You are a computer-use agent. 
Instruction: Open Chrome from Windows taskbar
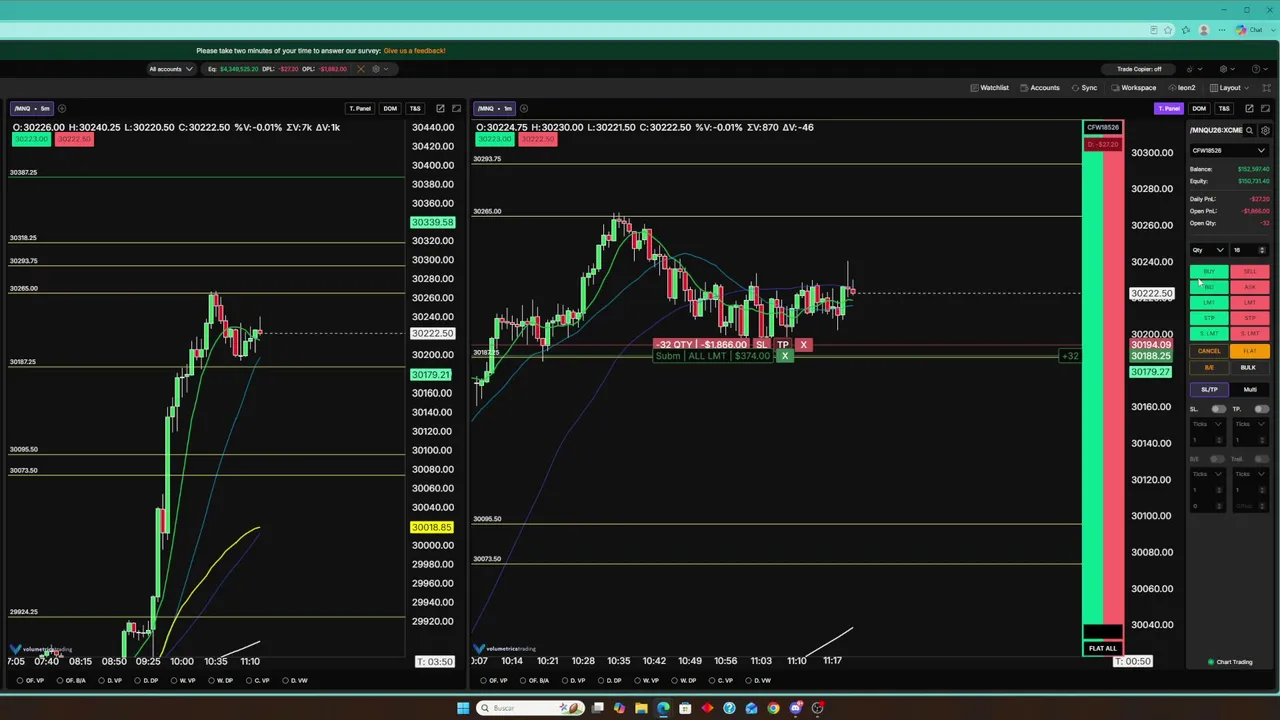774,708
